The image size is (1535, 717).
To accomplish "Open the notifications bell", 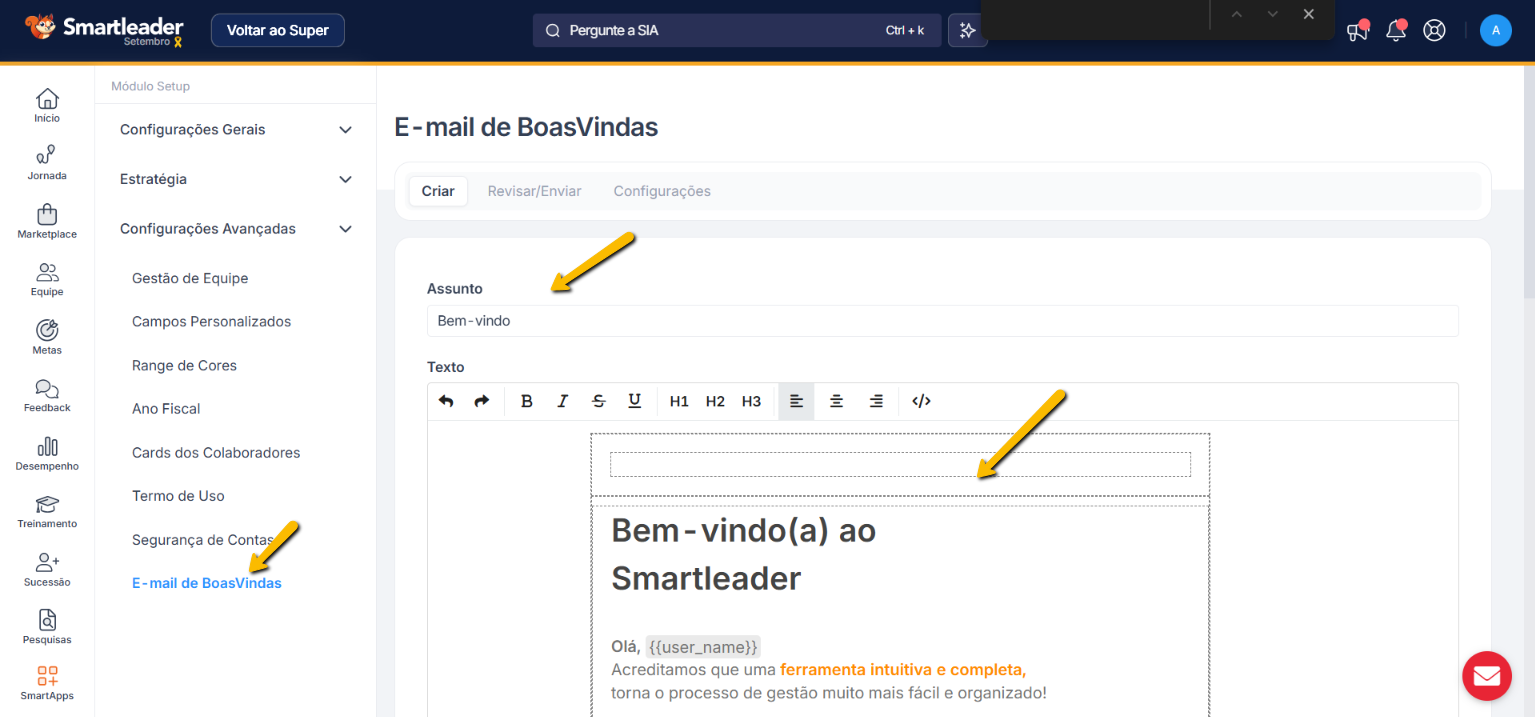I will tap(1395, 31).
